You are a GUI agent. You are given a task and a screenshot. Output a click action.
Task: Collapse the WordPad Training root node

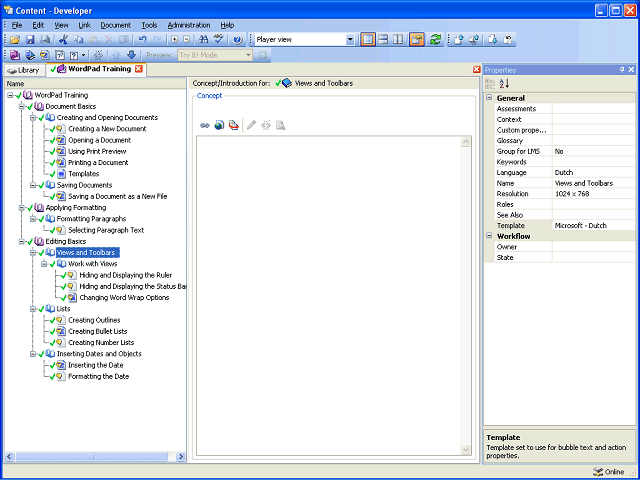click(10, 95)
